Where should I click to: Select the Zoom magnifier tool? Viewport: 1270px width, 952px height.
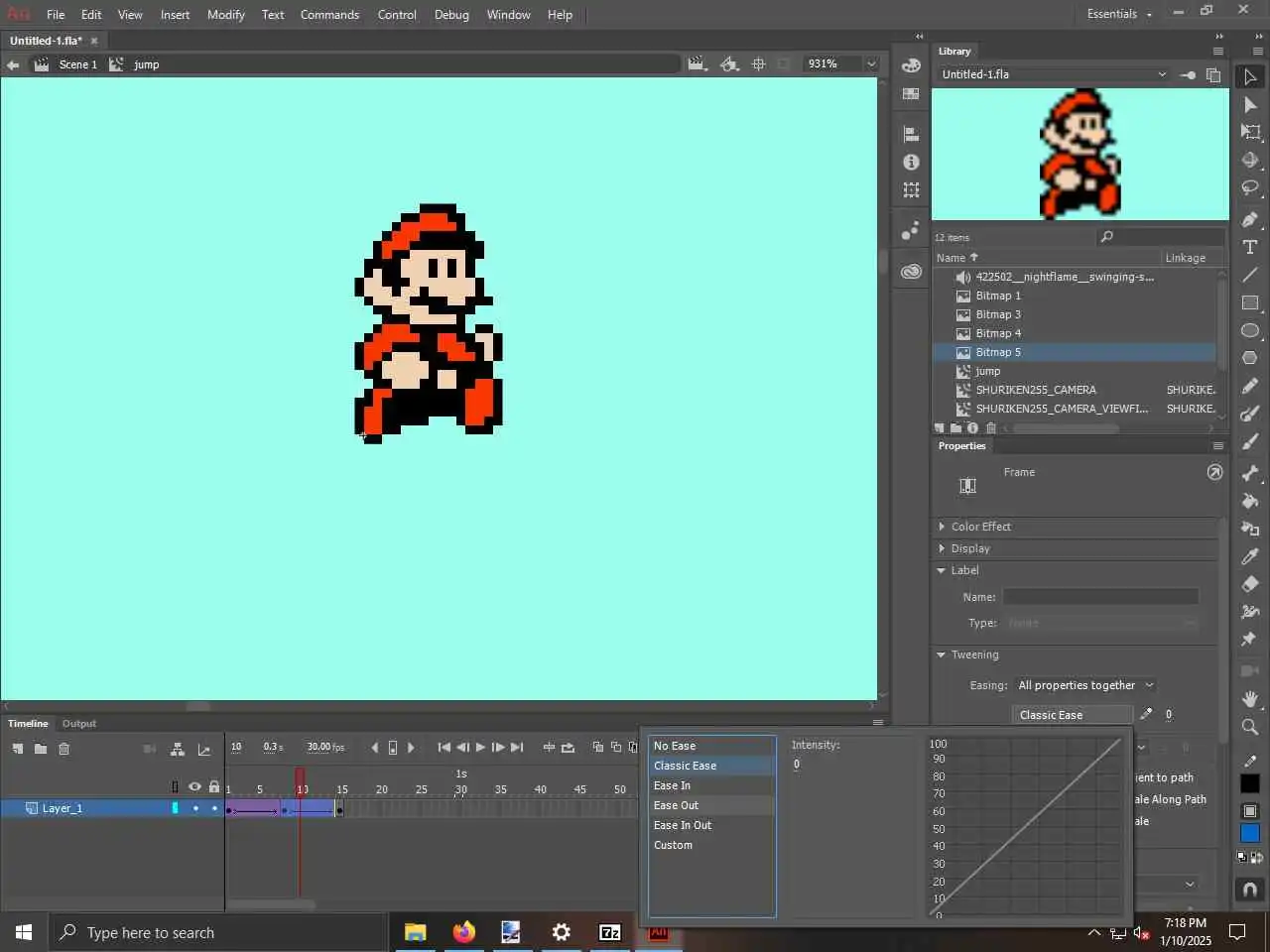[x=1250, y=727]
